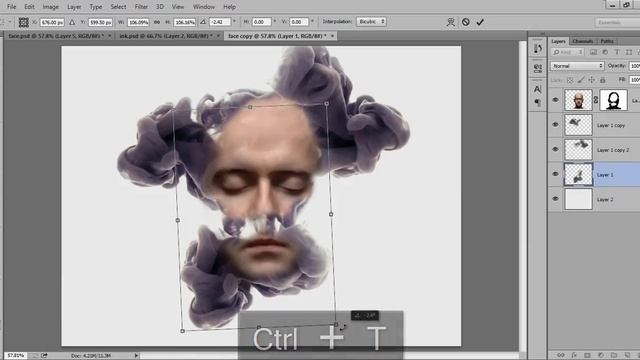Image resolution: width=640 pixels, height=360 pixels.
Task: Hide Layer 1 via eye icon
Action: pos(555,174)
